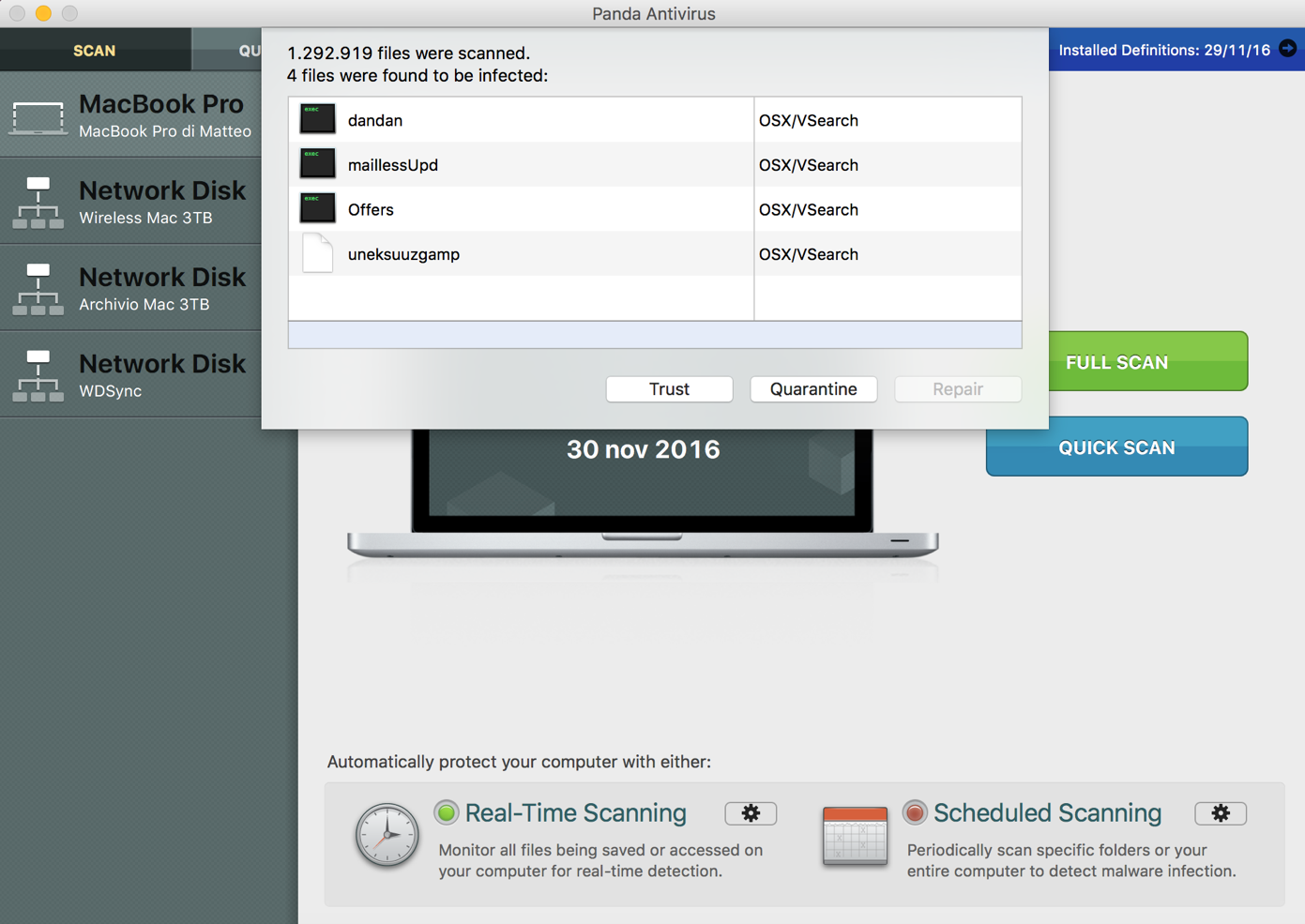Start a FULL SCAN
The image size is (1305, 924).
pyautogui.click(x=1147, y=361)
